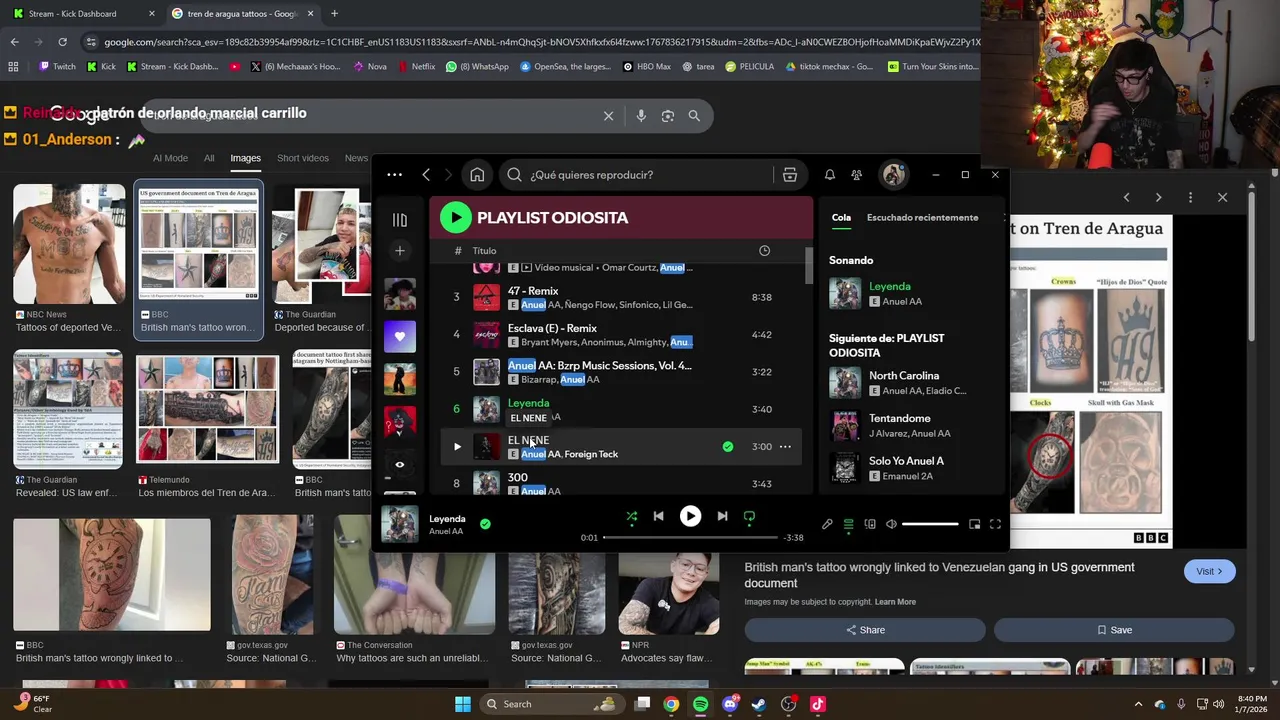Open the Netflix bookmark

(416, 67)
